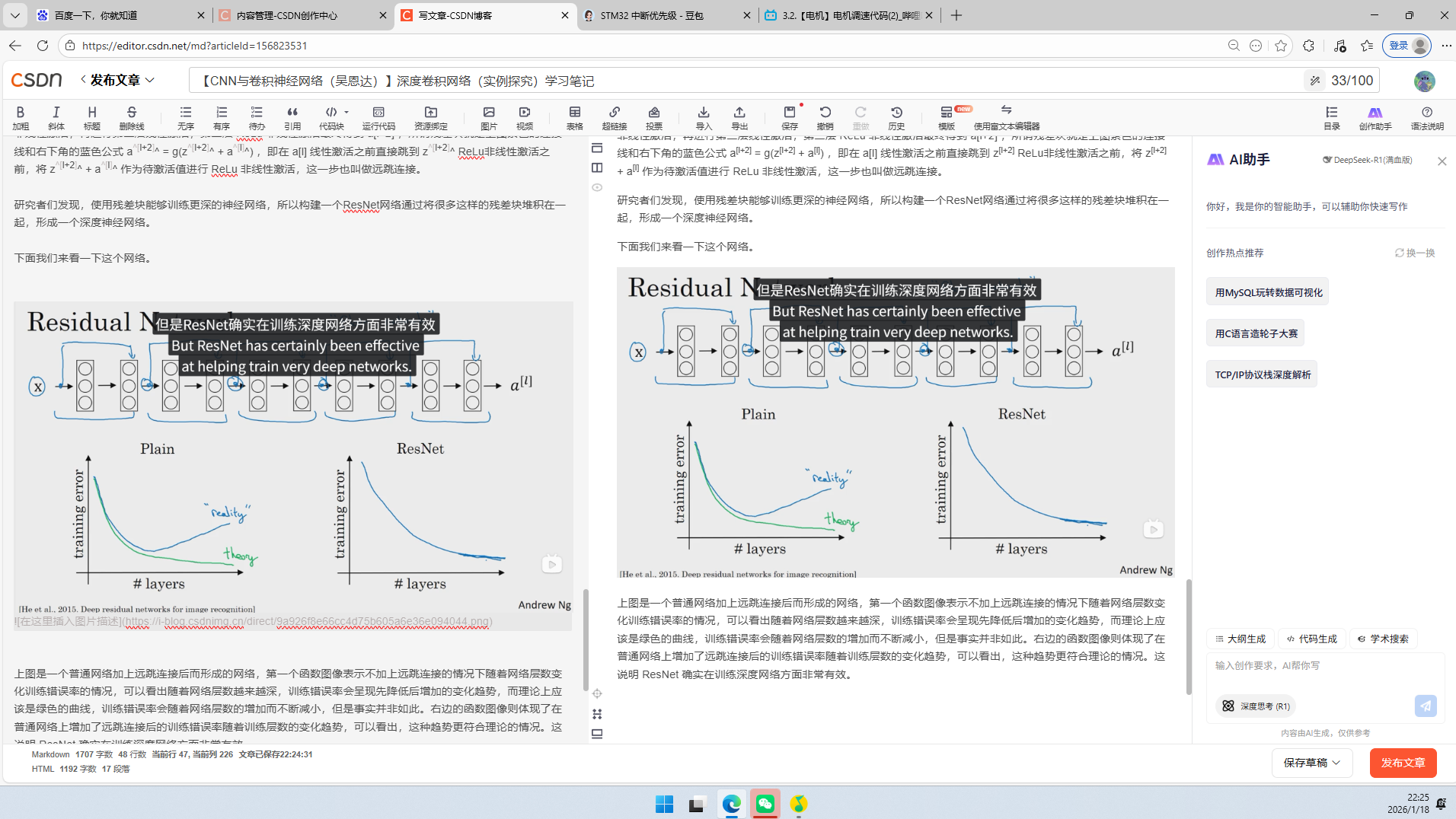Insert an unordered list (无序)
1456x819 pixels.
click(x=186, y=117)
